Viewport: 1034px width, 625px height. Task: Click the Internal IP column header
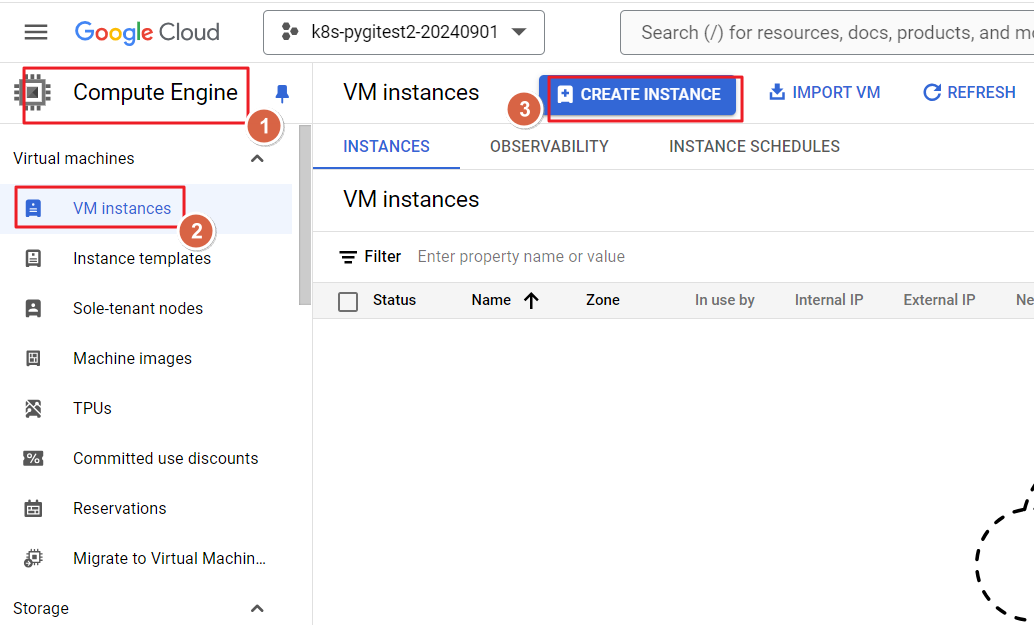click(829, 300)
